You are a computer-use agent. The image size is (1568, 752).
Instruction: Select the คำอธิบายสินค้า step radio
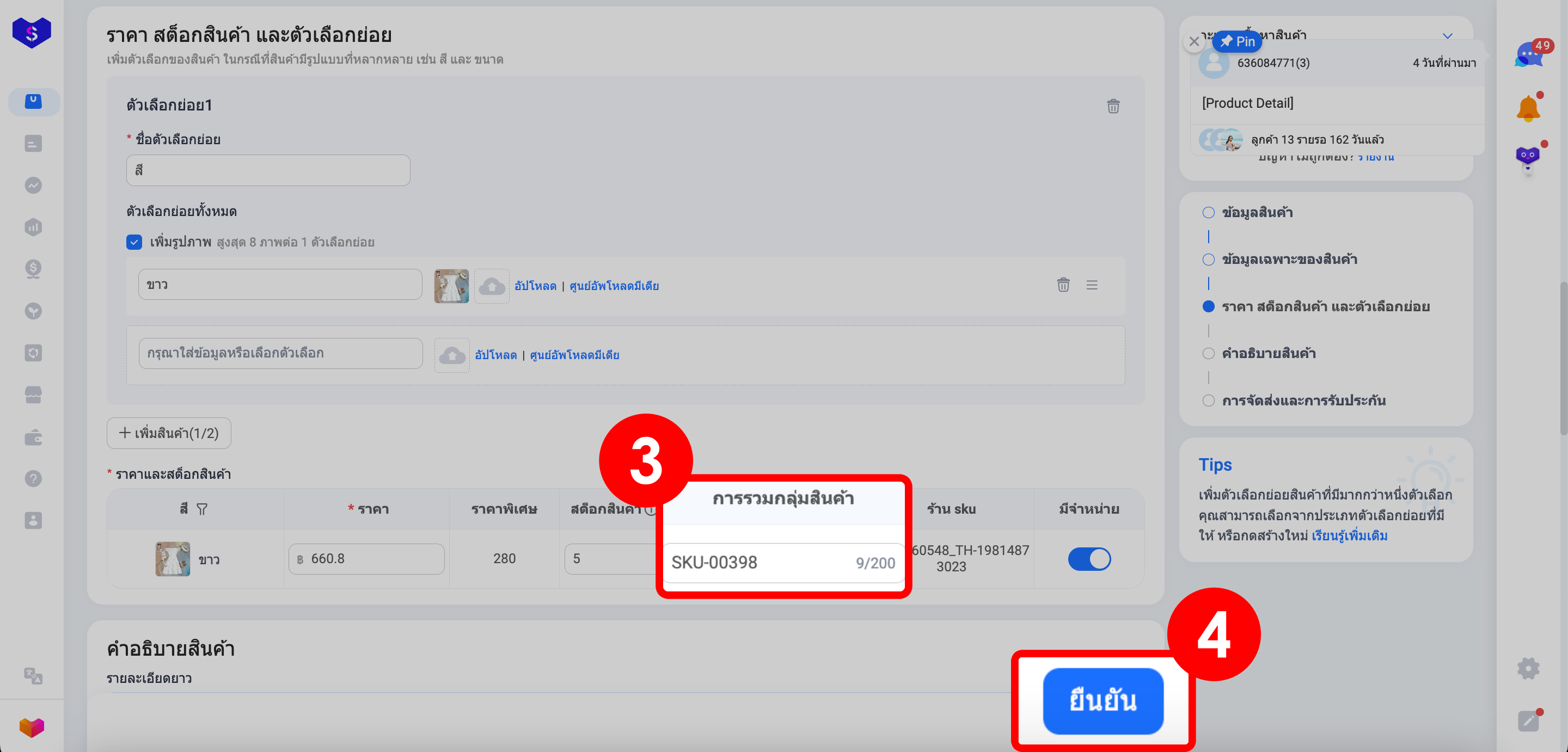[x=1208, y=354]
